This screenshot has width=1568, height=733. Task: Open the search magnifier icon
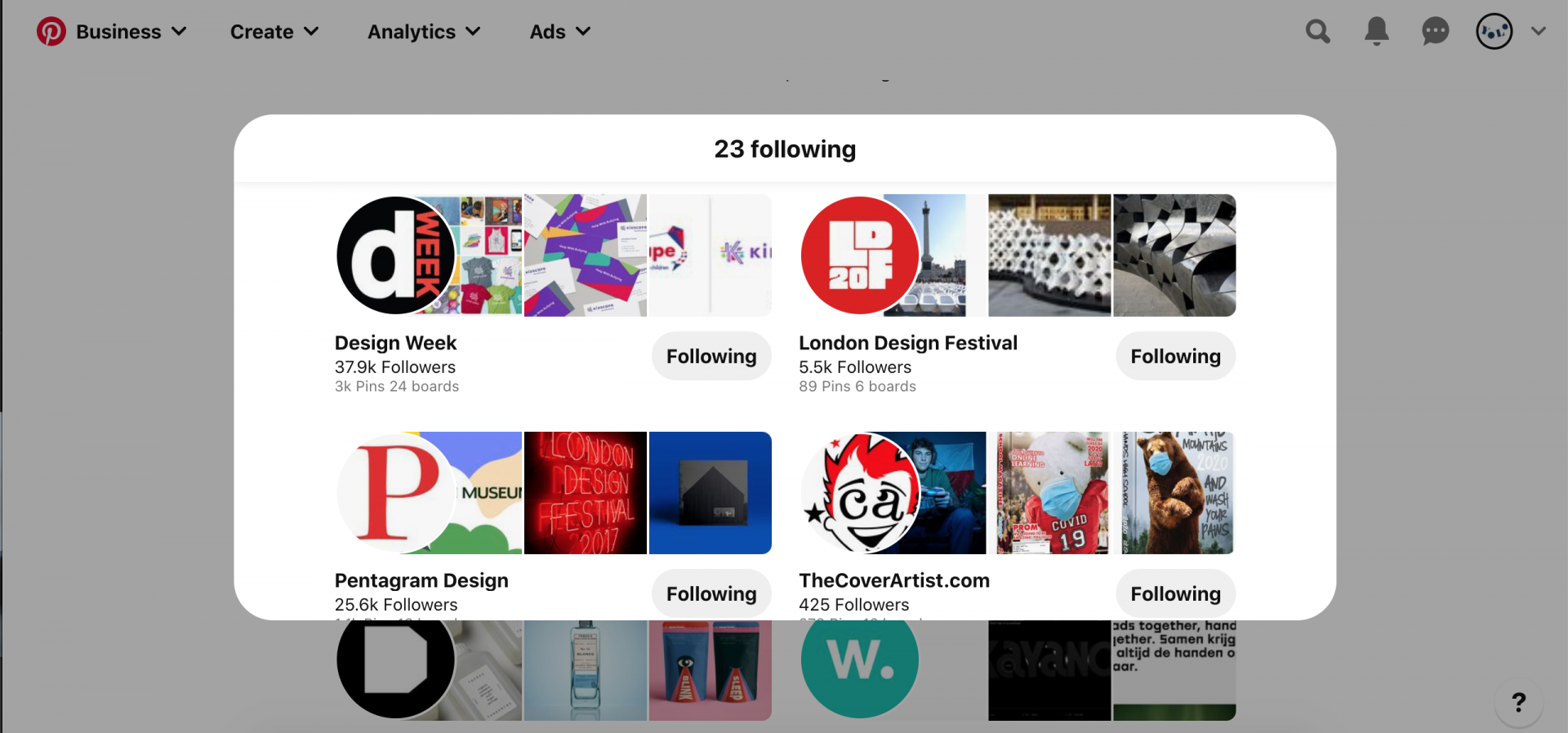coord(1317,32)
